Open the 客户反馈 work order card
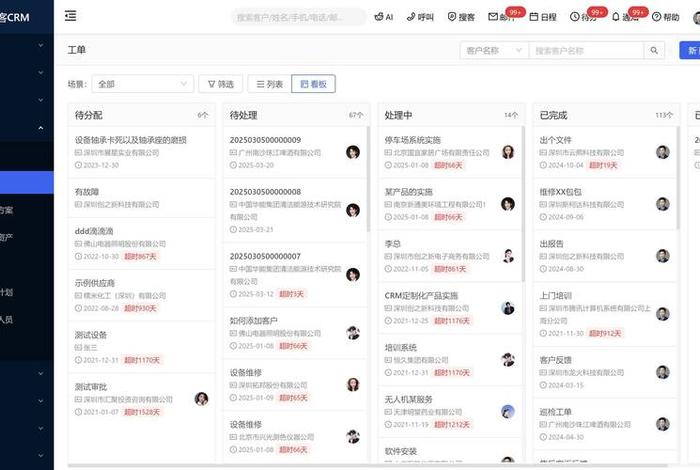Viewport: 700px width, 470px height. click(605, 372)
